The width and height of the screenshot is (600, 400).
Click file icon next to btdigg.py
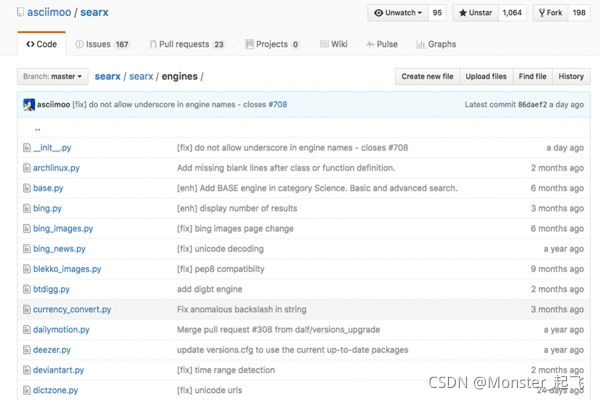[27, 289]
